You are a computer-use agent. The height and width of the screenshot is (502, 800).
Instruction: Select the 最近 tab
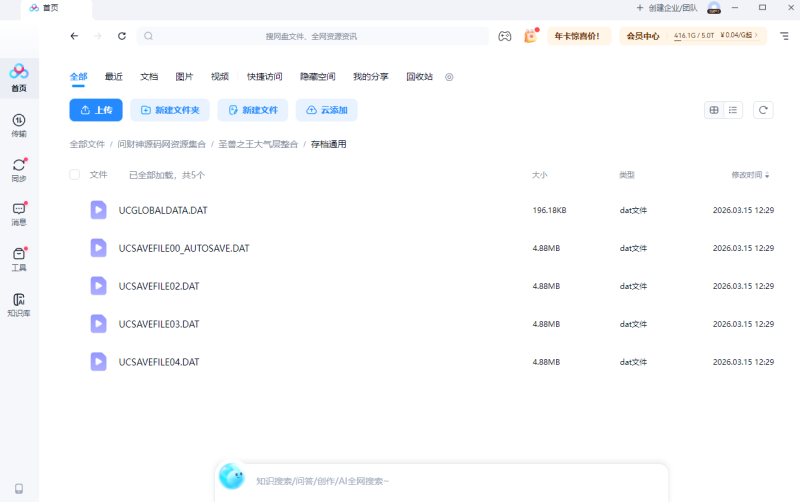[114, 77]
